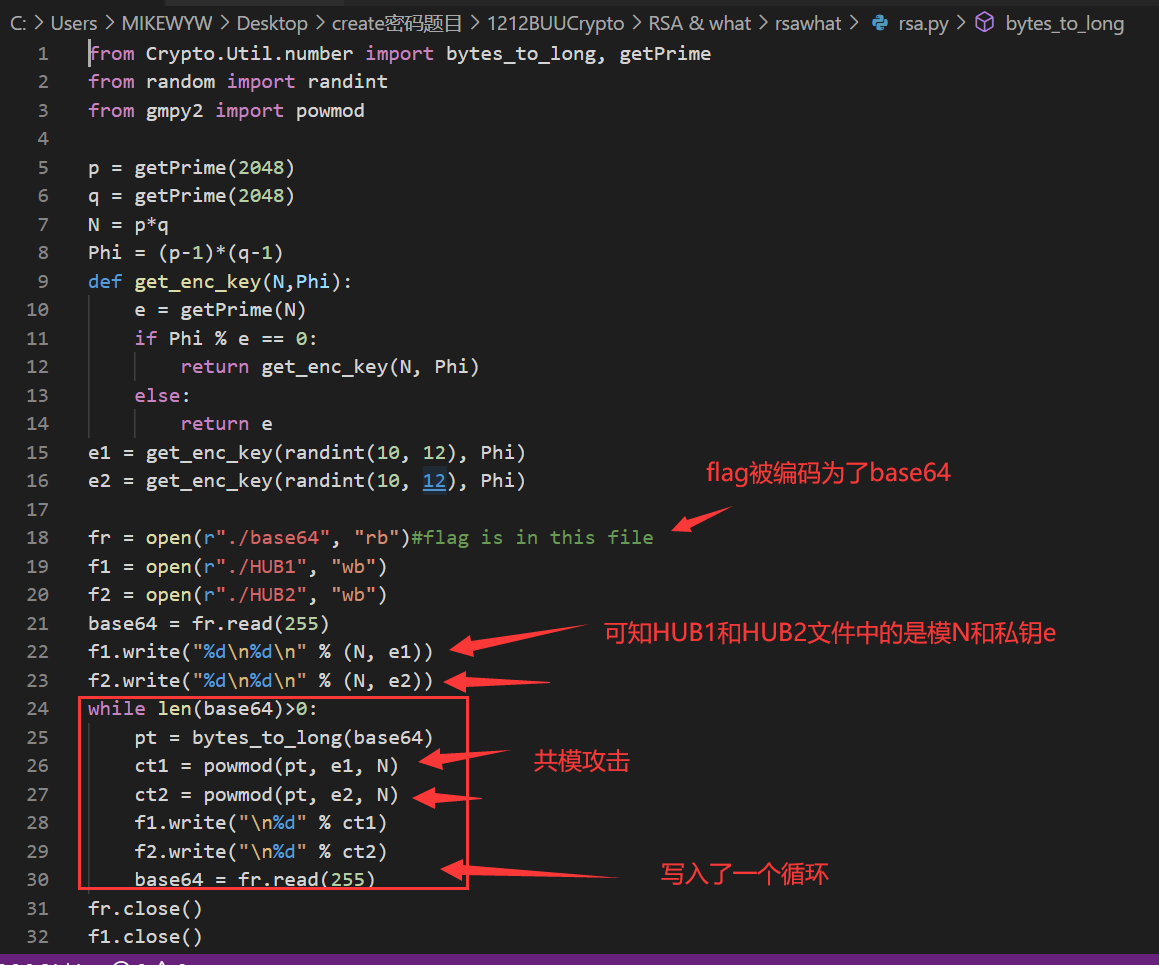Screen dimensions: 1159x965
Task: Click the 'else:' keyword on line 13
Action: [x=163, y=395]
